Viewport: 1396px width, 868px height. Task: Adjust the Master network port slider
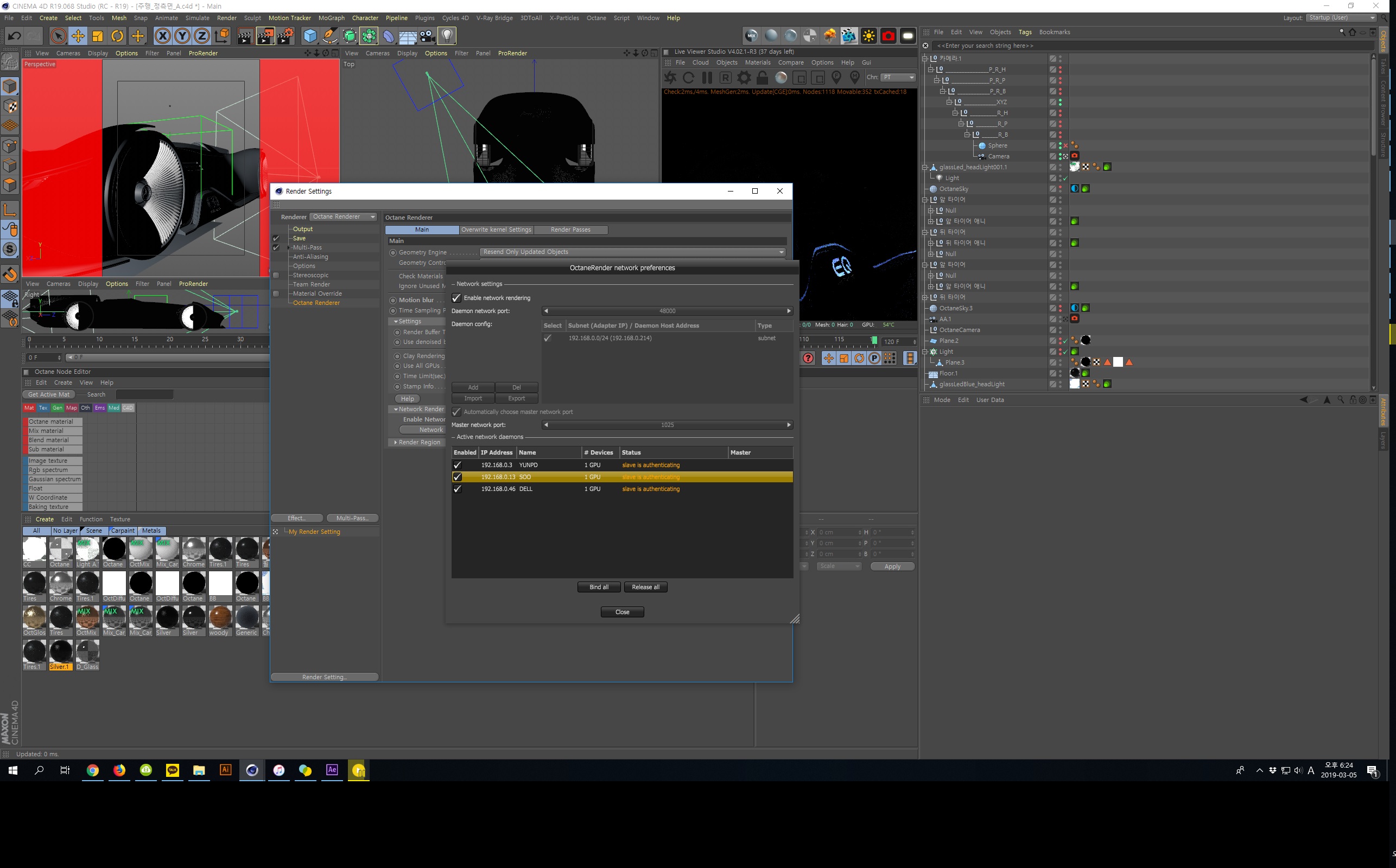pyautogui.click(x=667, y=425)
